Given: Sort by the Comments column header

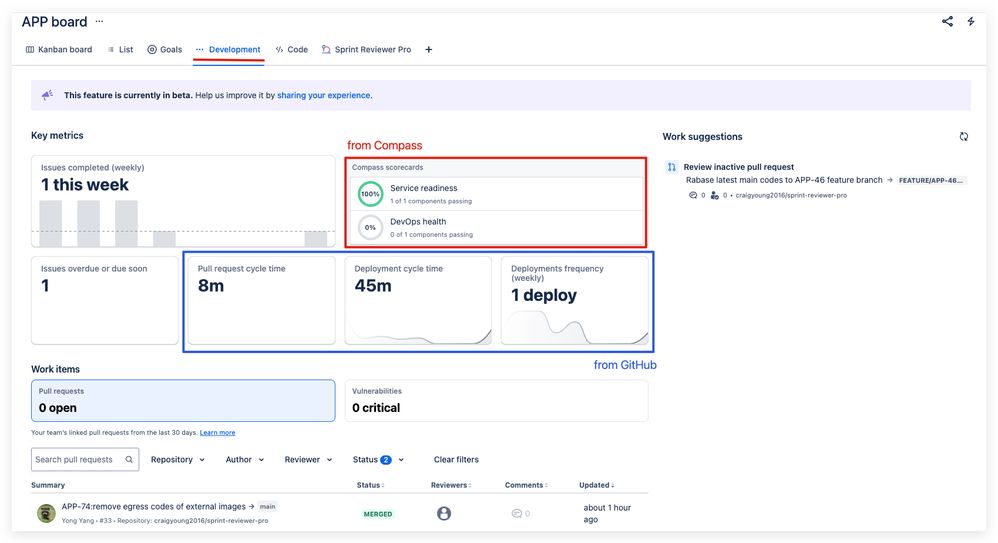Looking at the screenshot, I should 526,485.
